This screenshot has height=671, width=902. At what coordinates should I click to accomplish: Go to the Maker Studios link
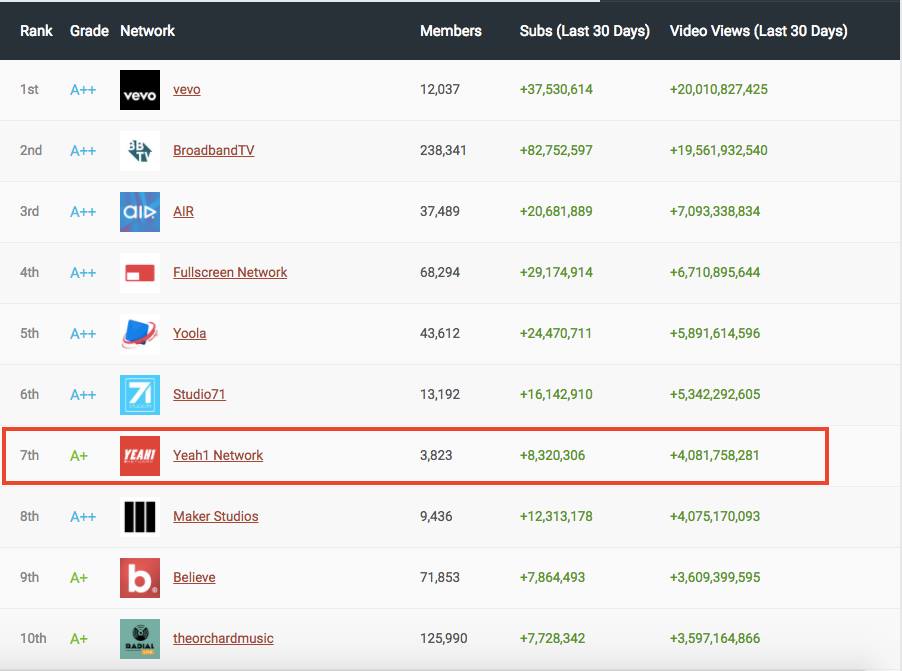[215, 517]
